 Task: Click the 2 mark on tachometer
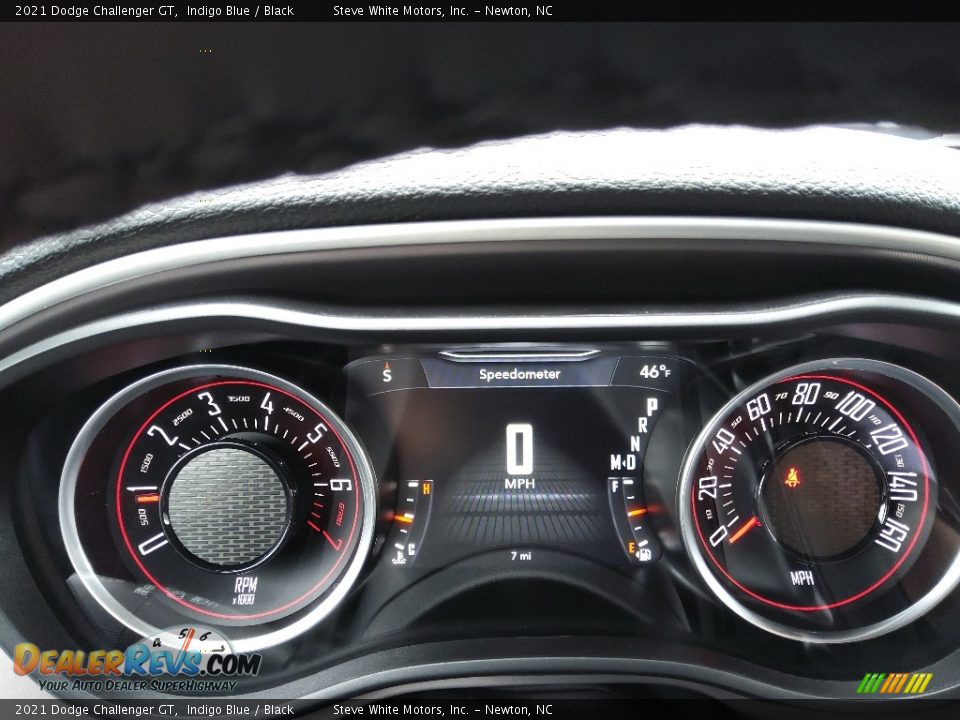pos(162,434)
